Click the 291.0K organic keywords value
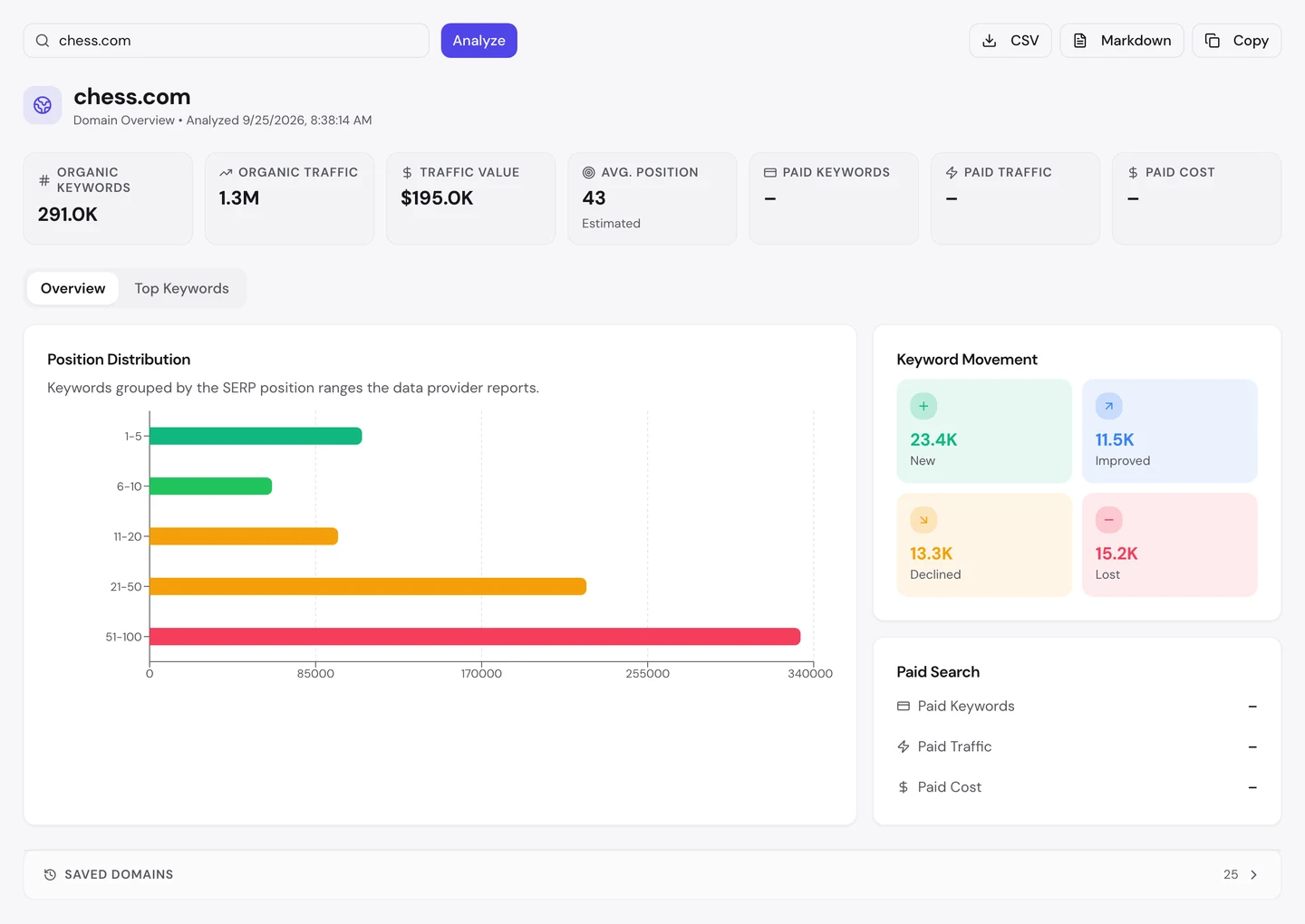 coord(68,214)
